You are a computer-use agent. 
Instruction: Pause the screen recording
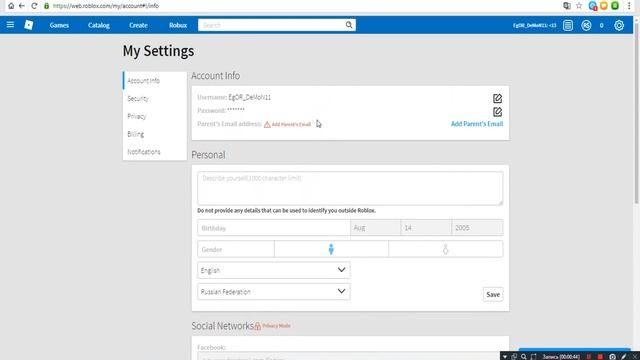coord(589,356)
